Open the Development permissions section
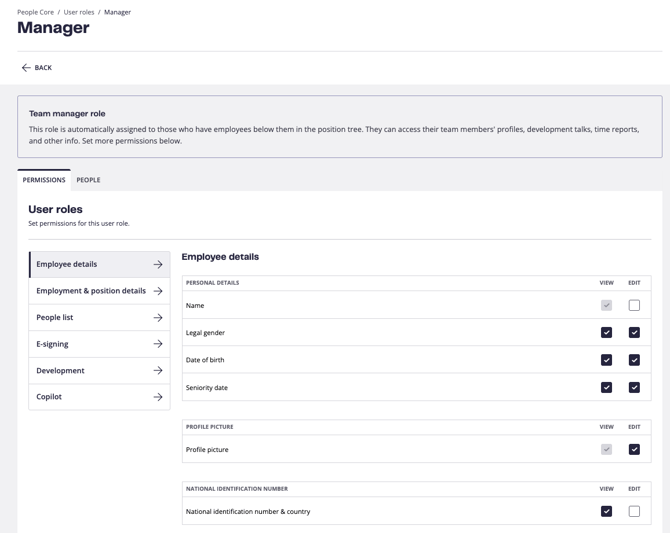The image size is (670, 533). [61, 371]
